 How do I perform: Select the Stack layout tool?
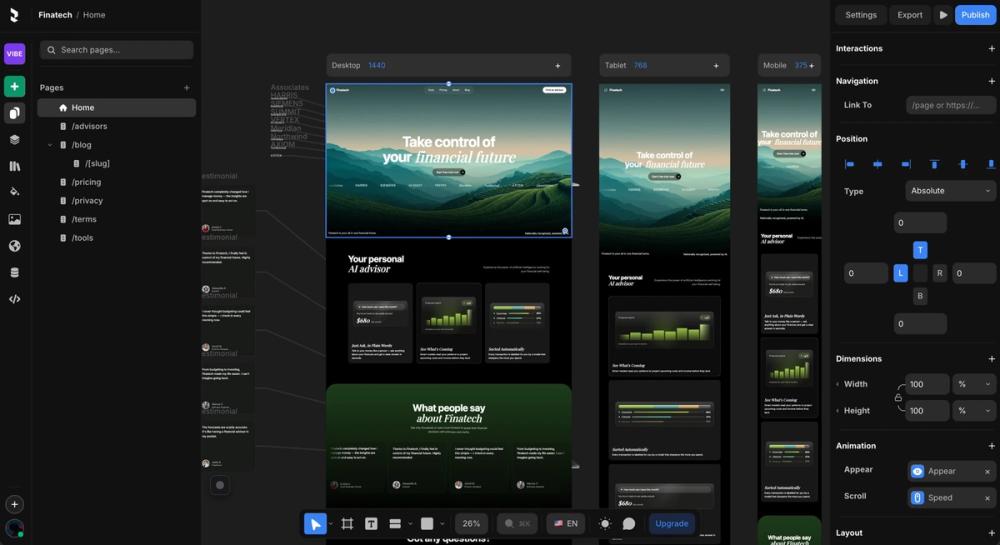tap(395, 523)
